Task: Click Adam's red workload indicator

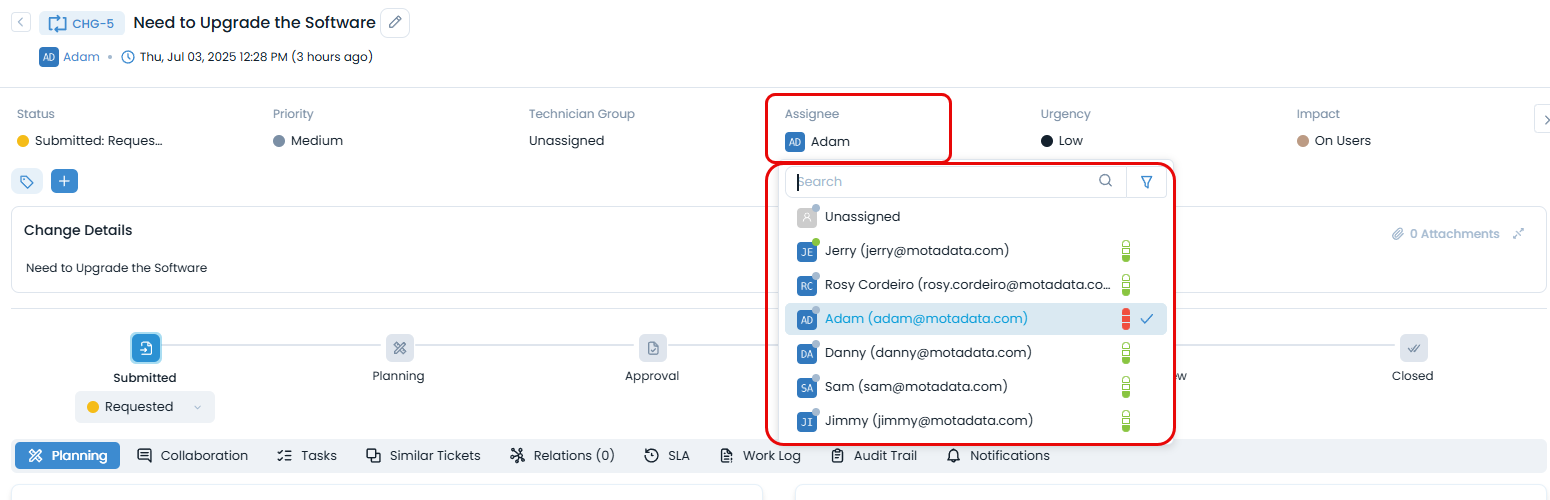Action: 1125,319
